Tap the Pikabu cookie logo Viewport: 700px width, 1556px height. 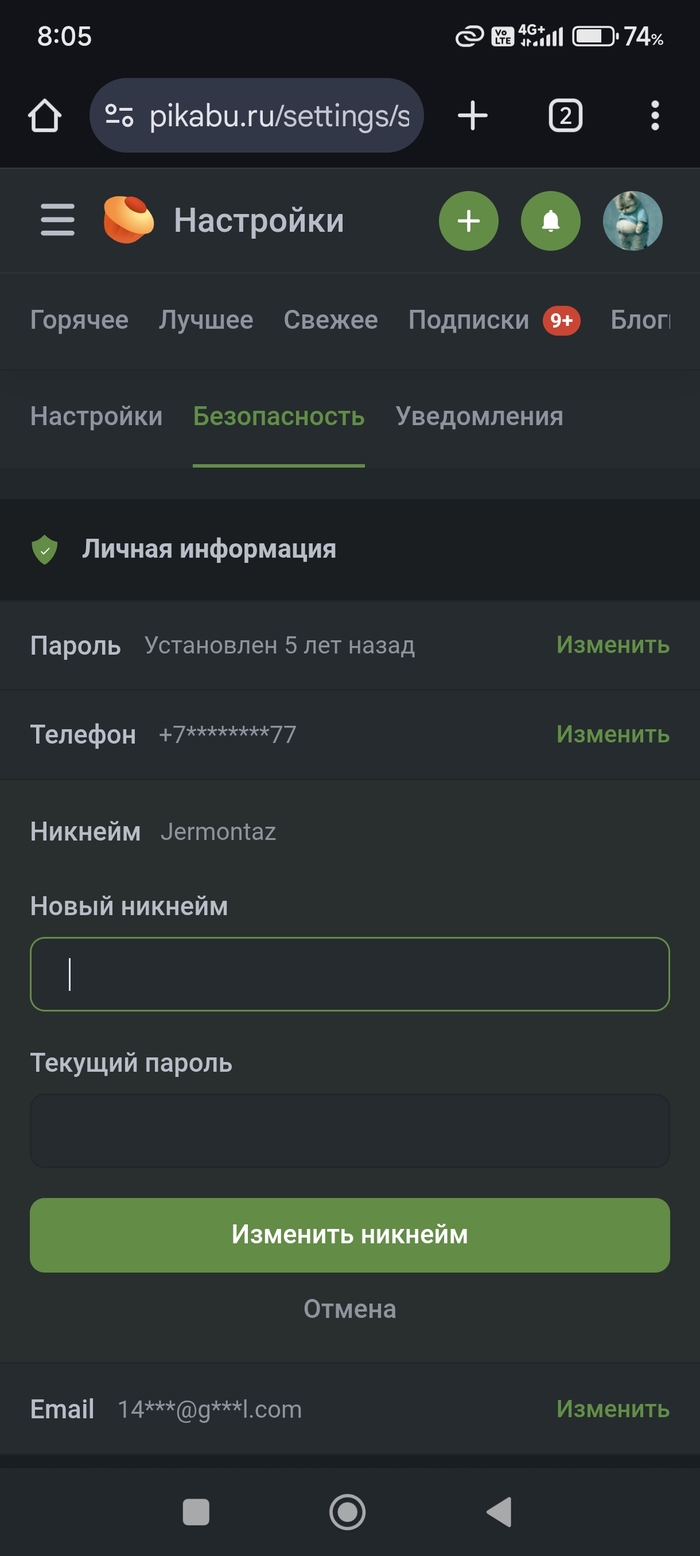pos(129,220)
